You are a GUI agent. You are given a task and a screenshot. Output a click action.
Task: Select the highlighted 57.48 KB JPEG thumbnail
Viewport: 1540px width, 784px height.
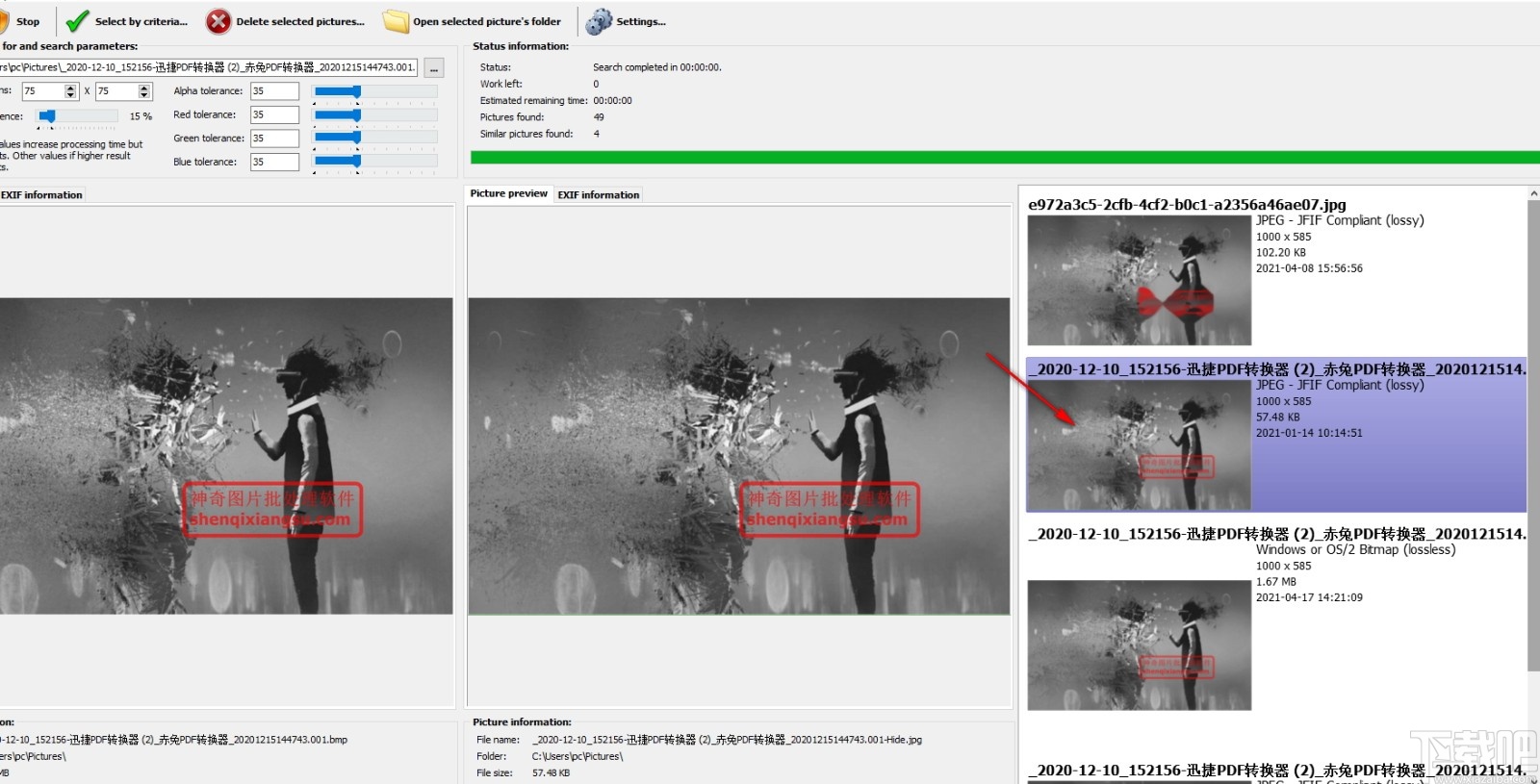[1140, 444]
